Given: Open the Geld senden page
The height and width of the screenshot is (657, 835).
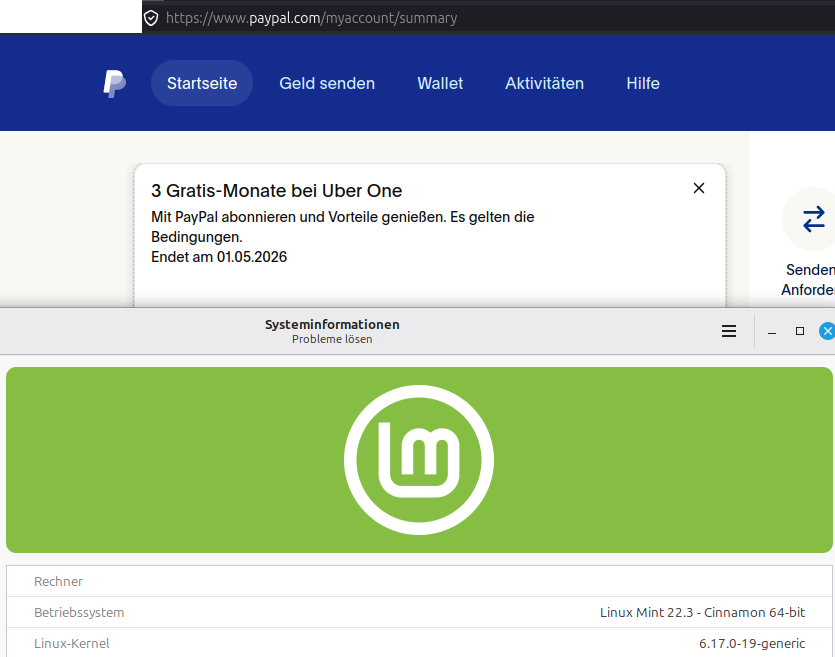Looking at the screenshot, I should pos(327,83).
